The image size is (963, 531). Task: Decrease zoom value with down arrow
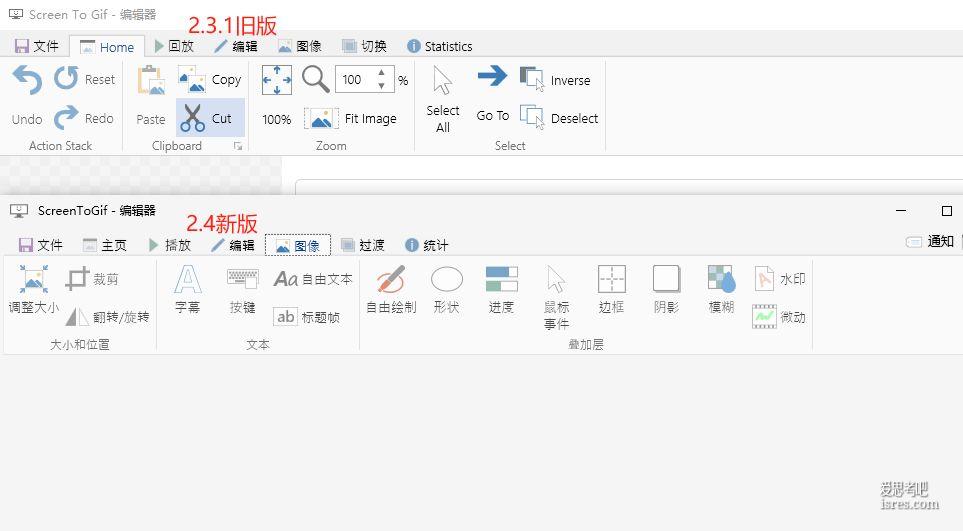point(381,86)
